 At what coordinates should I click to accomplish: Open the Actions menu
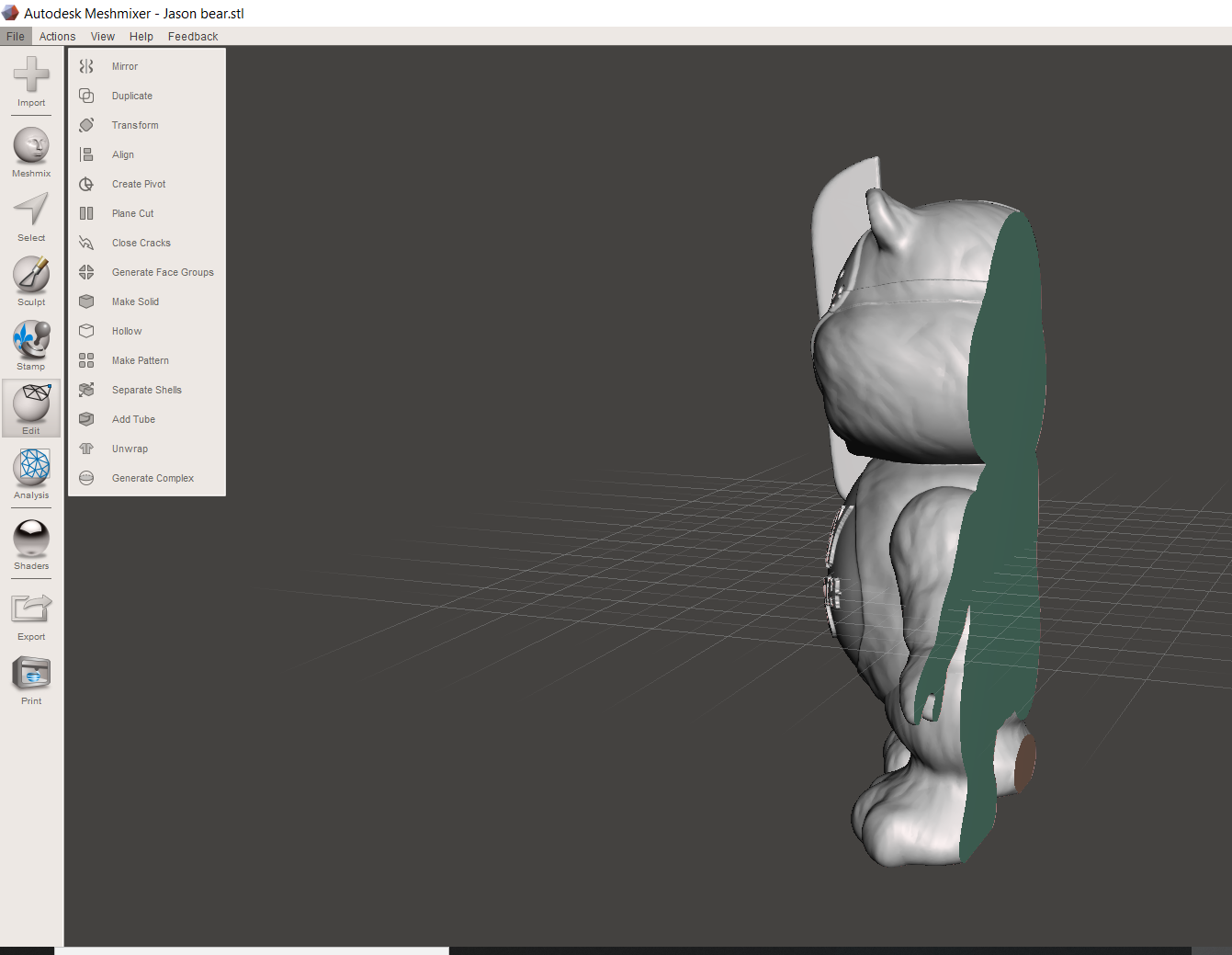click(57, 37)
